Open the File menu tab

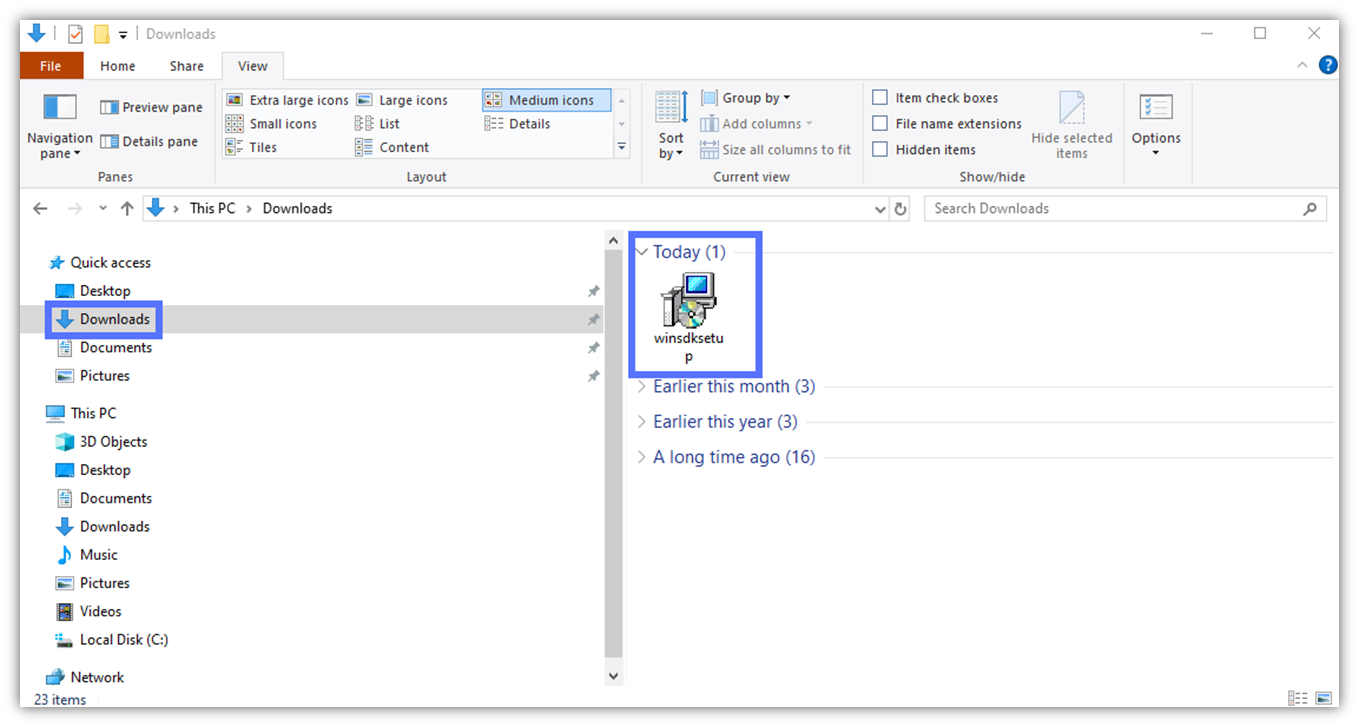click(50, 66)
